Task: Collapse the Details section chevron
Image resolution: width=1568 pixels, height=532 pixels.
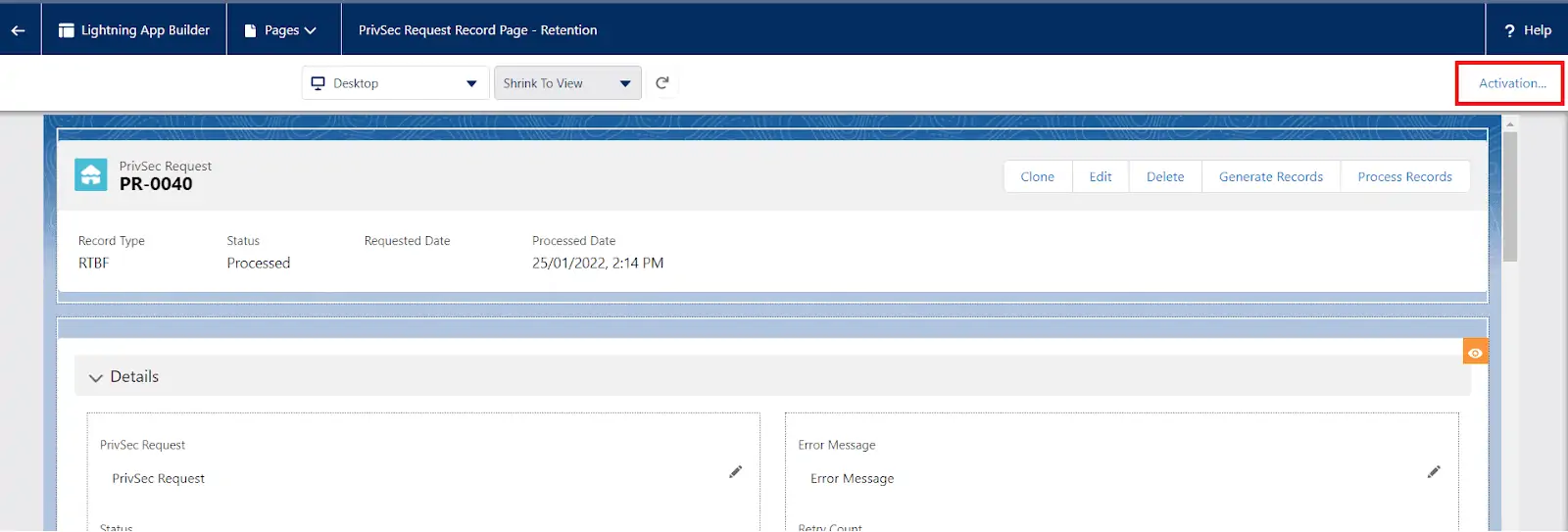Action: (96, 377)
